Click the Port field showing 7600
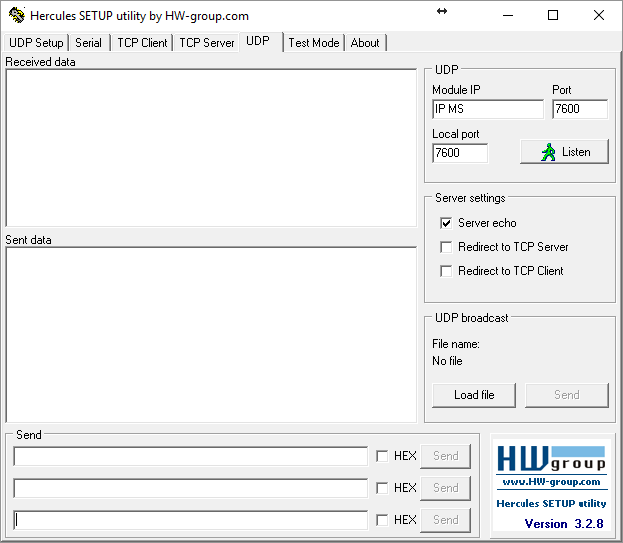623x543 pixels. pos(580,109)
